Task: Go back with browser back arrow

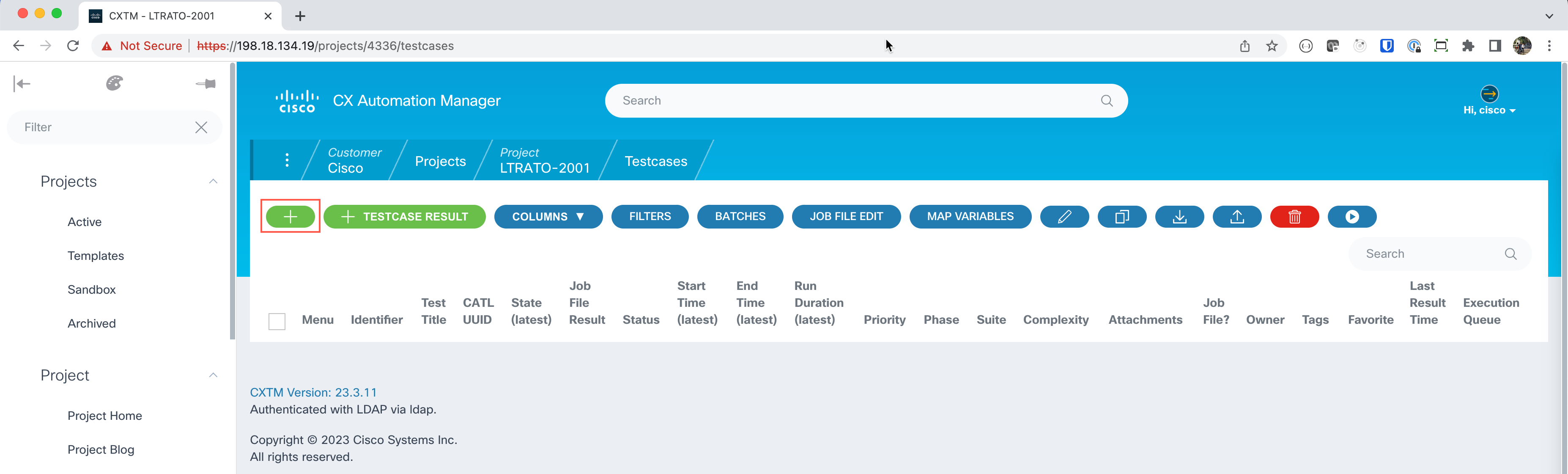Action: [x=18, y=46]
